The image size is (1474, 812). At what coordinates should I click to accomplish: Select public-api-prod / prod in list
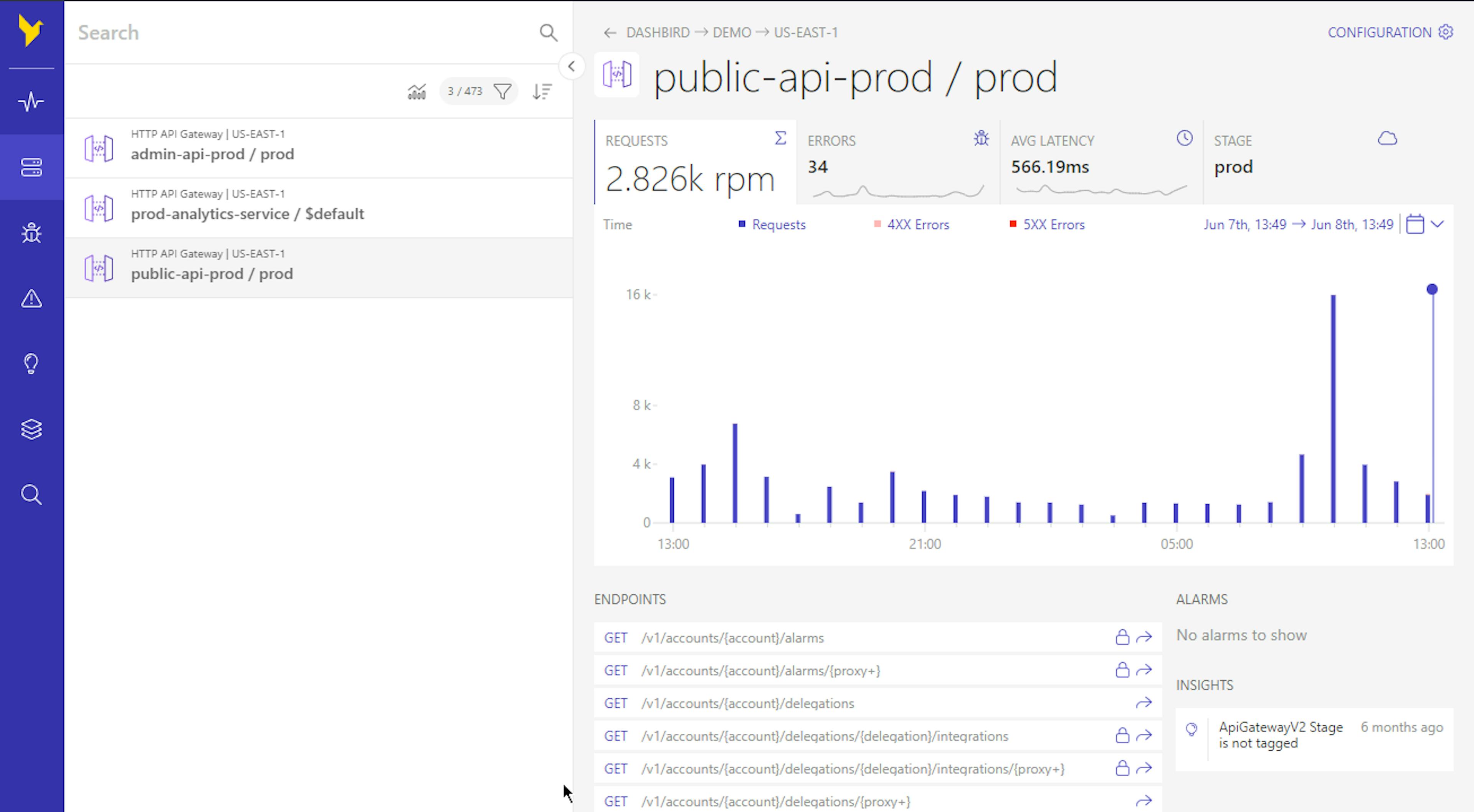coord(319,268)
